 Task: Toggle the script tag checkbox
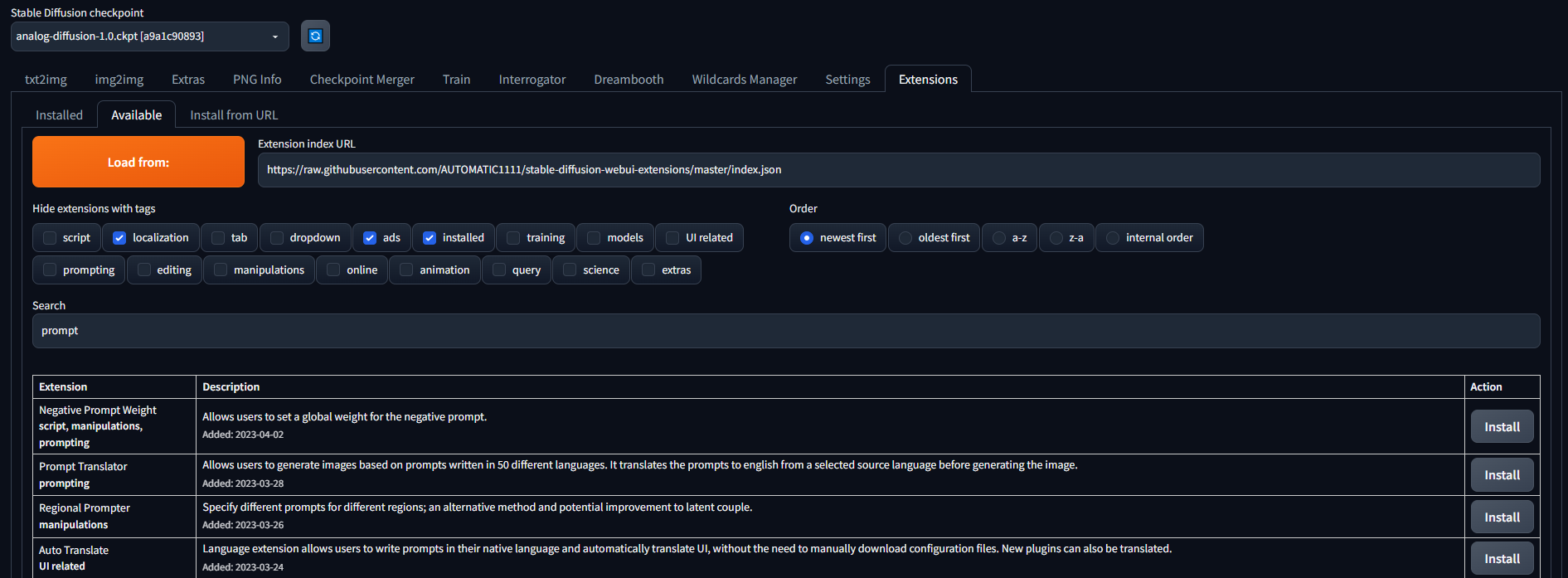tap(50, 238)
